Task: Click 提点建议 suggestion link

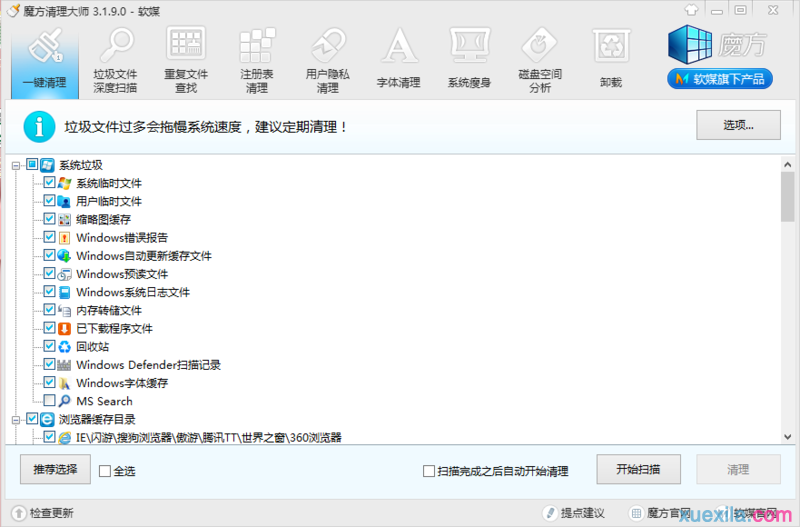Action: pos(573,513)
